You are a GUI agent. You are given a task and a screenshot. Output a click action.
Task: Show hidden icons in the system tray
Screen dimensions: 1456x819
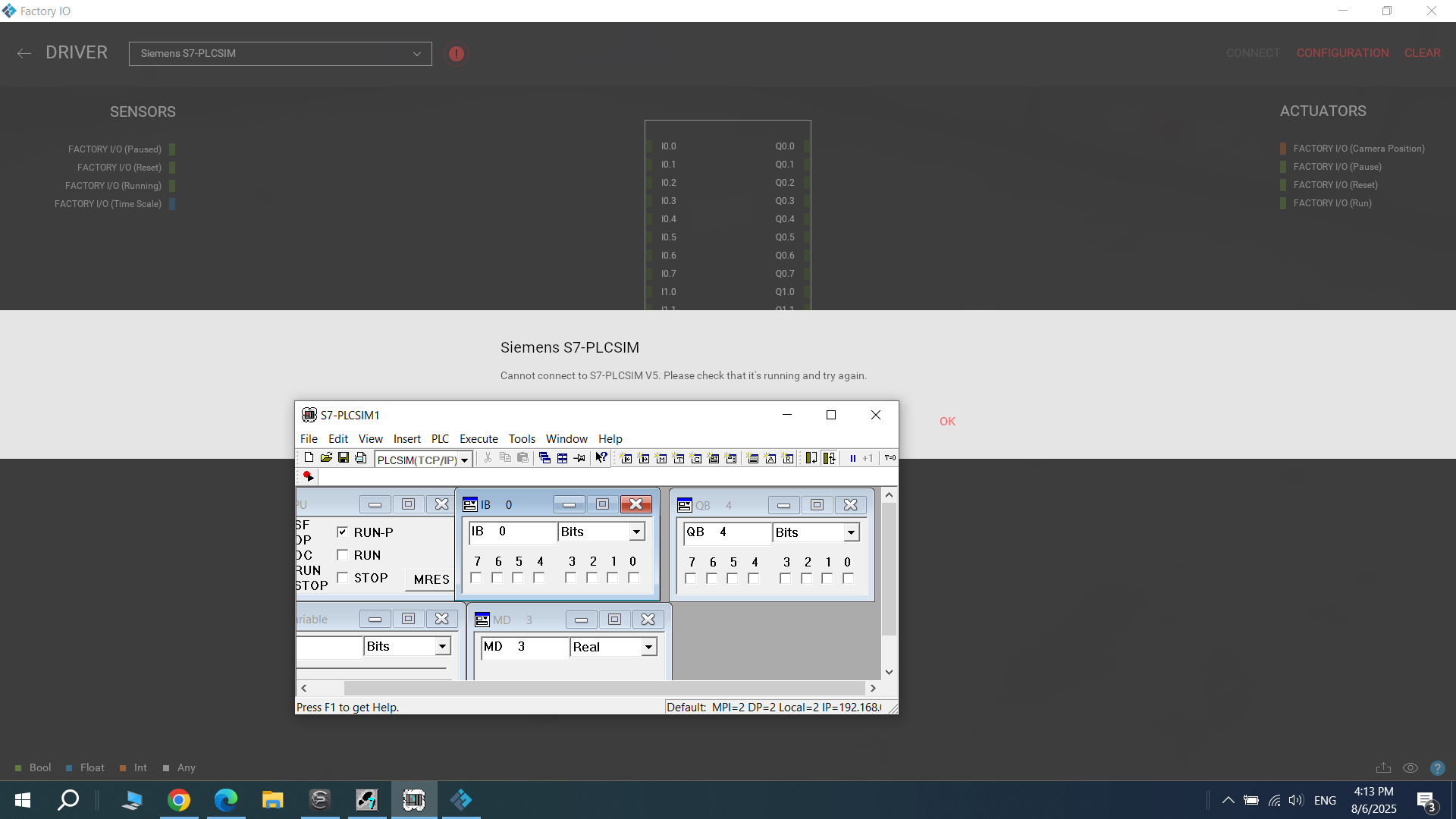click(x=1228, y=800)
